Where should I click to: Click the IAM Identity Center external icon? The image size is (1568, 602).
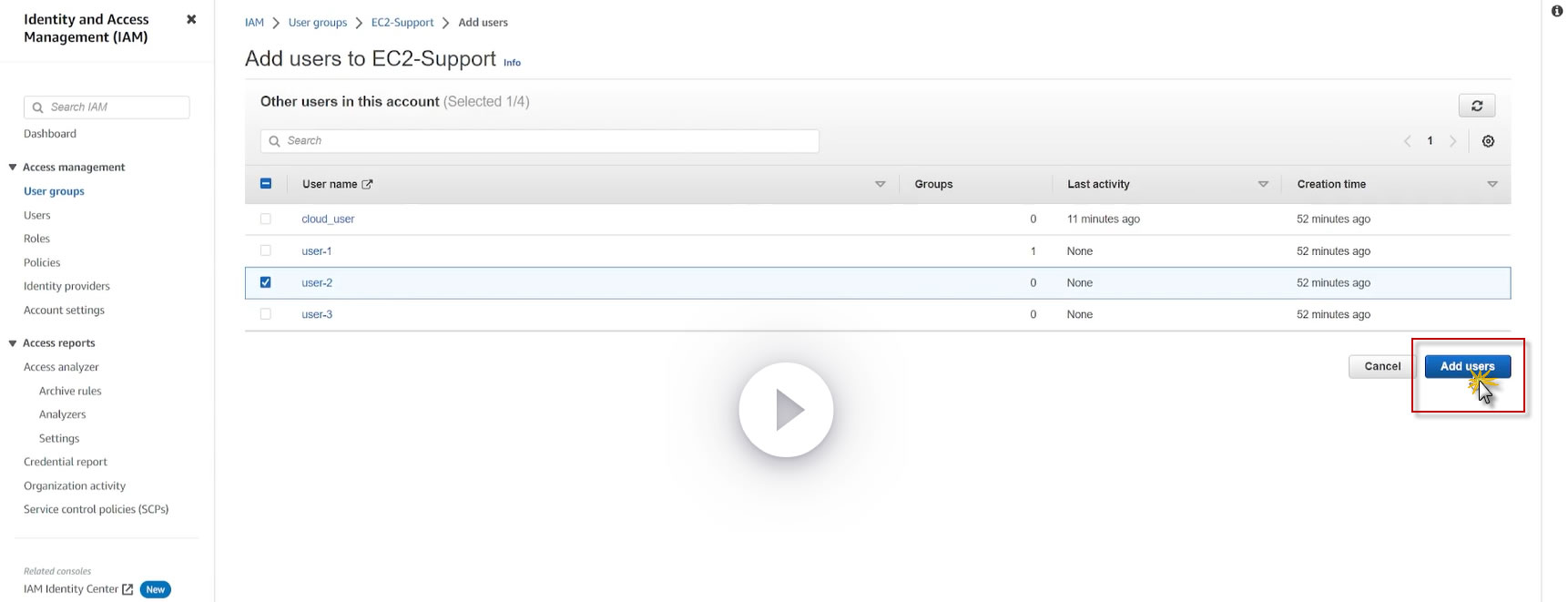127,589
